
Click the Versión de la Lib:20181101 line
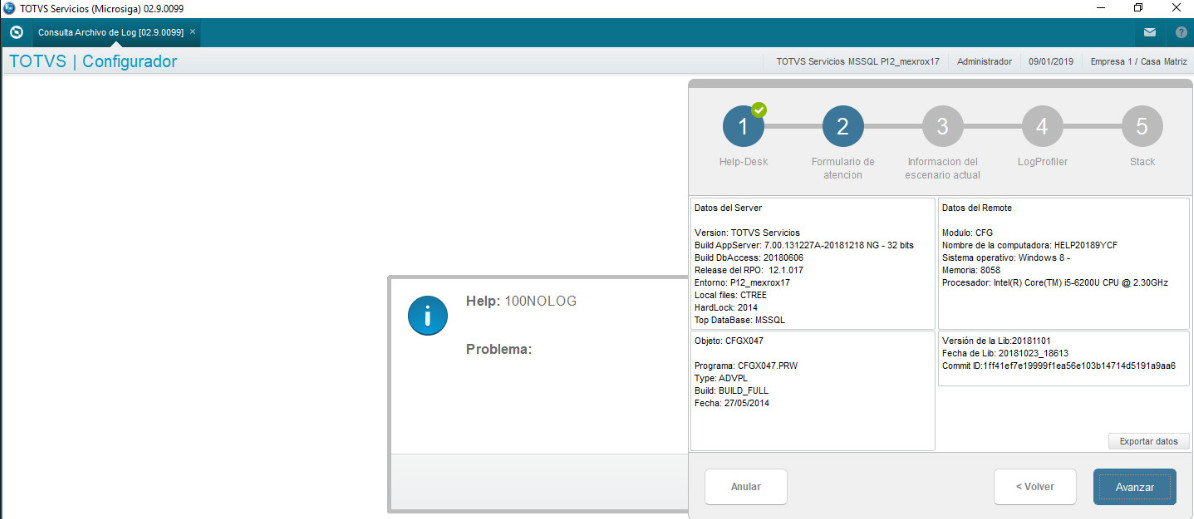[x=997, y=340]
